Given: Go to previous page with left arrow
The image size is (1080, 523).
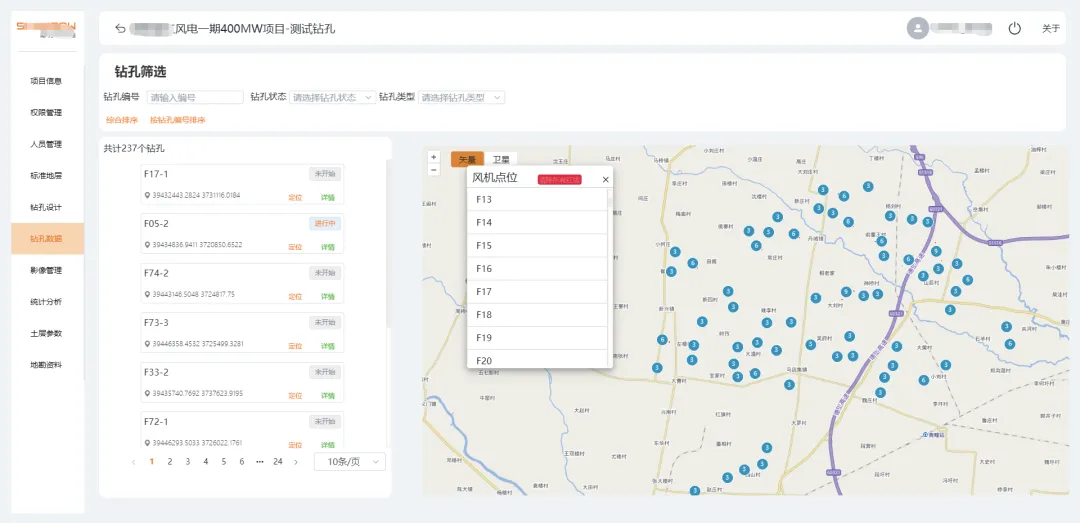Looking at the screenshot, I should click(134, 462).
